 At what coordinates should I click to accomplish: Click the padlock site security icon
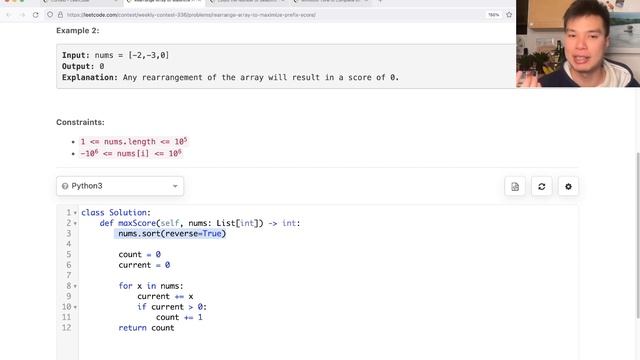point(60,15)
